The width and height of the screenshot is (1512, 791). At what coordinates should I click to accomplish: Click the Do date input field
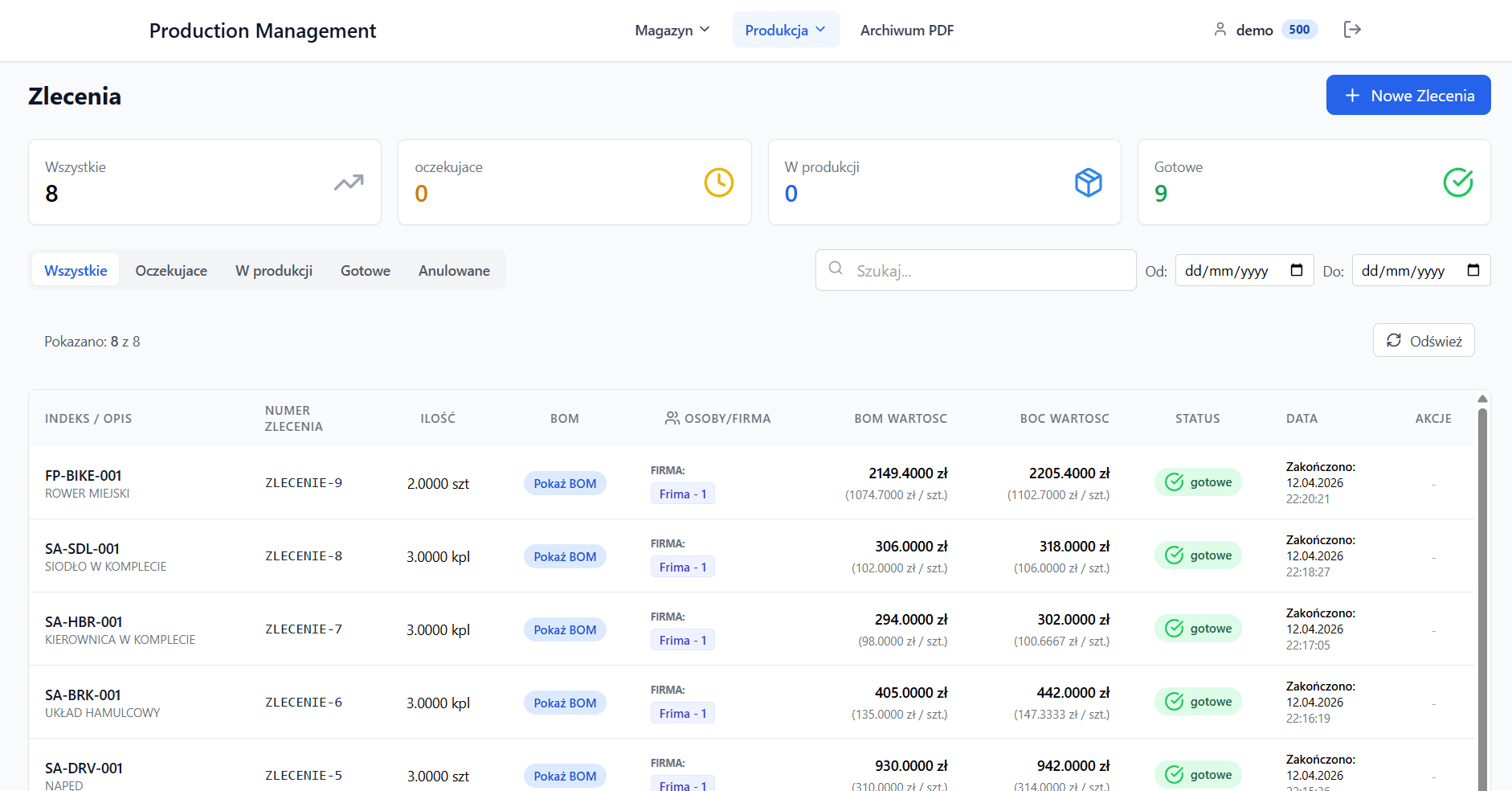pyautogui.click(x=1421, y=270)
